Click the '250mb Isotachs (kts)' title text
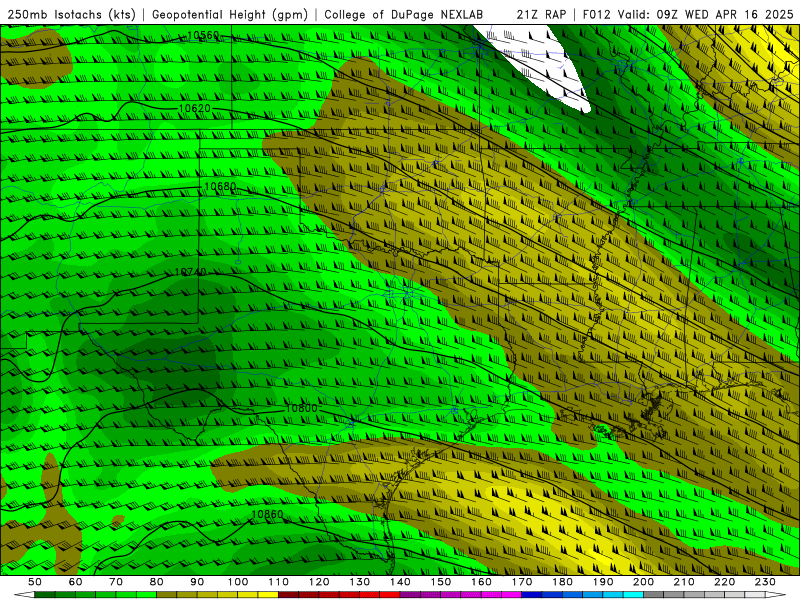Viewport: 800px width, 600px height. [x=71, y=15]
